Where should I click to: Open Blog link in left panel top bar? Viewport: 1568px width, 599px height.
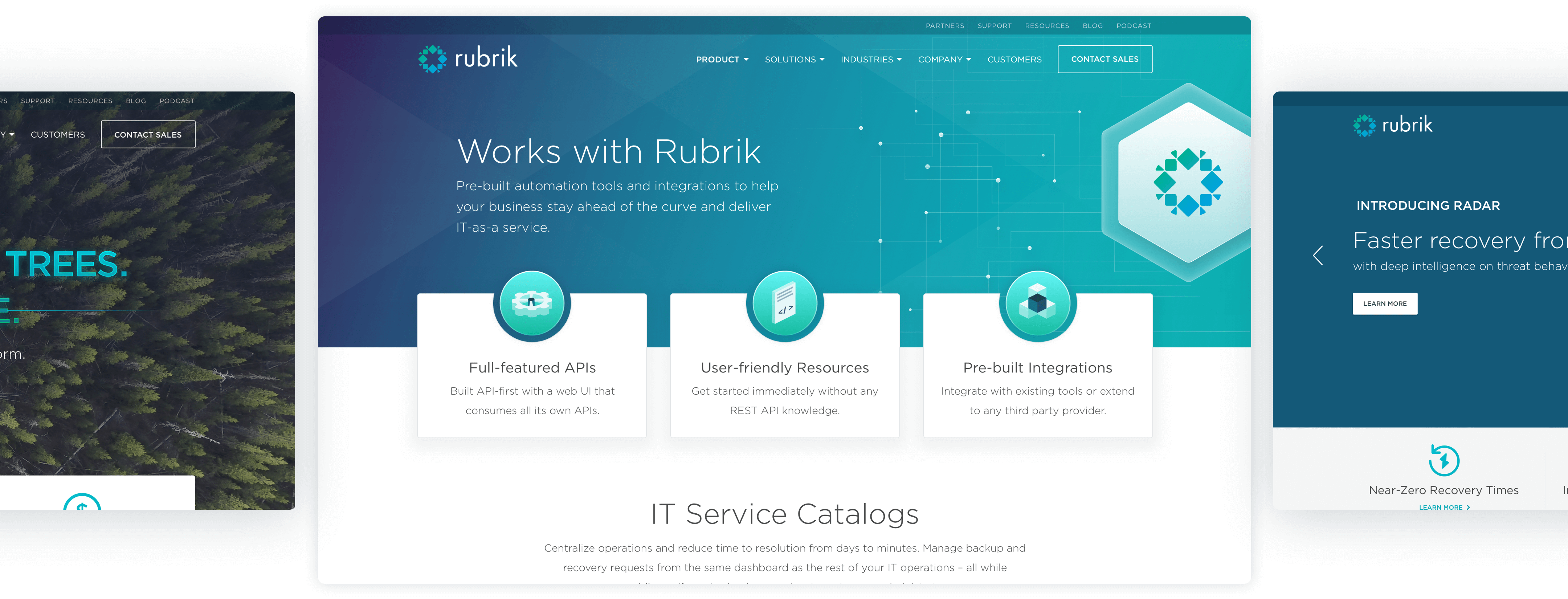136,101
